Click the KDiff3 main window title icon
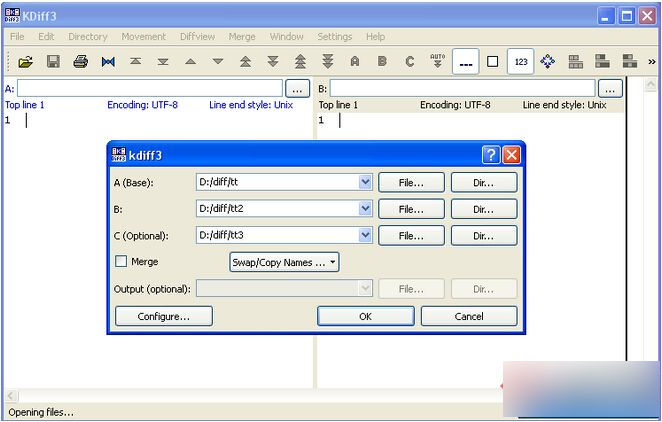 [x=12, y=16]
